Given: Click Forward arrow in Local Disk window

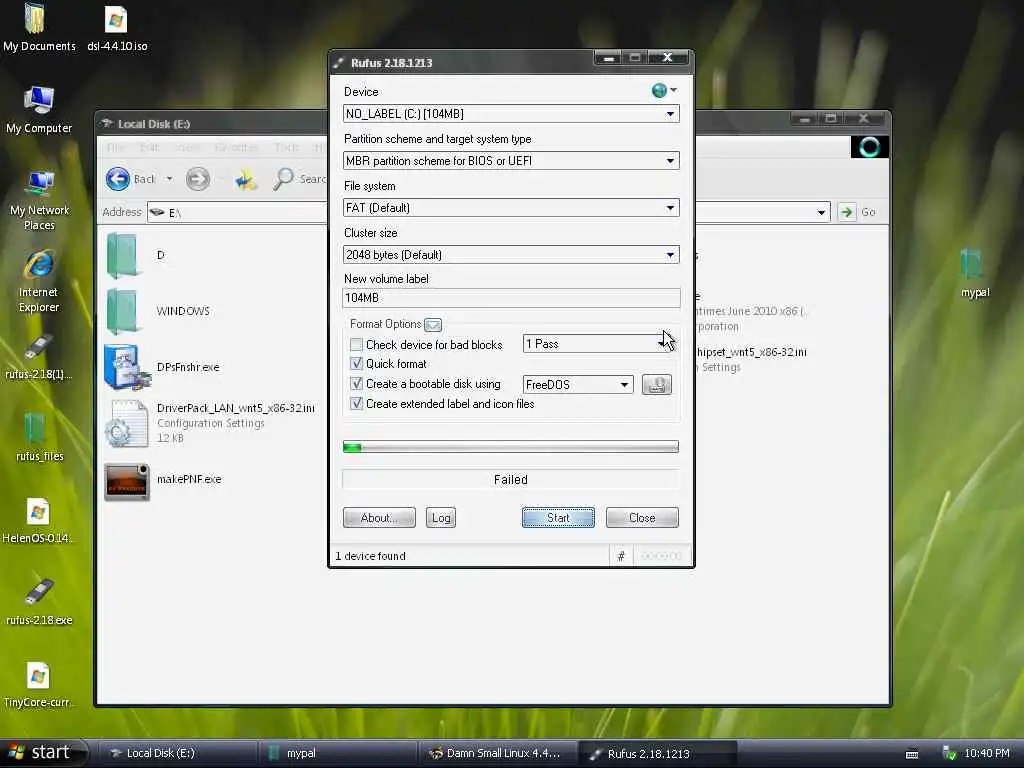Looking at the screenshot, I should tap(198, 179).
